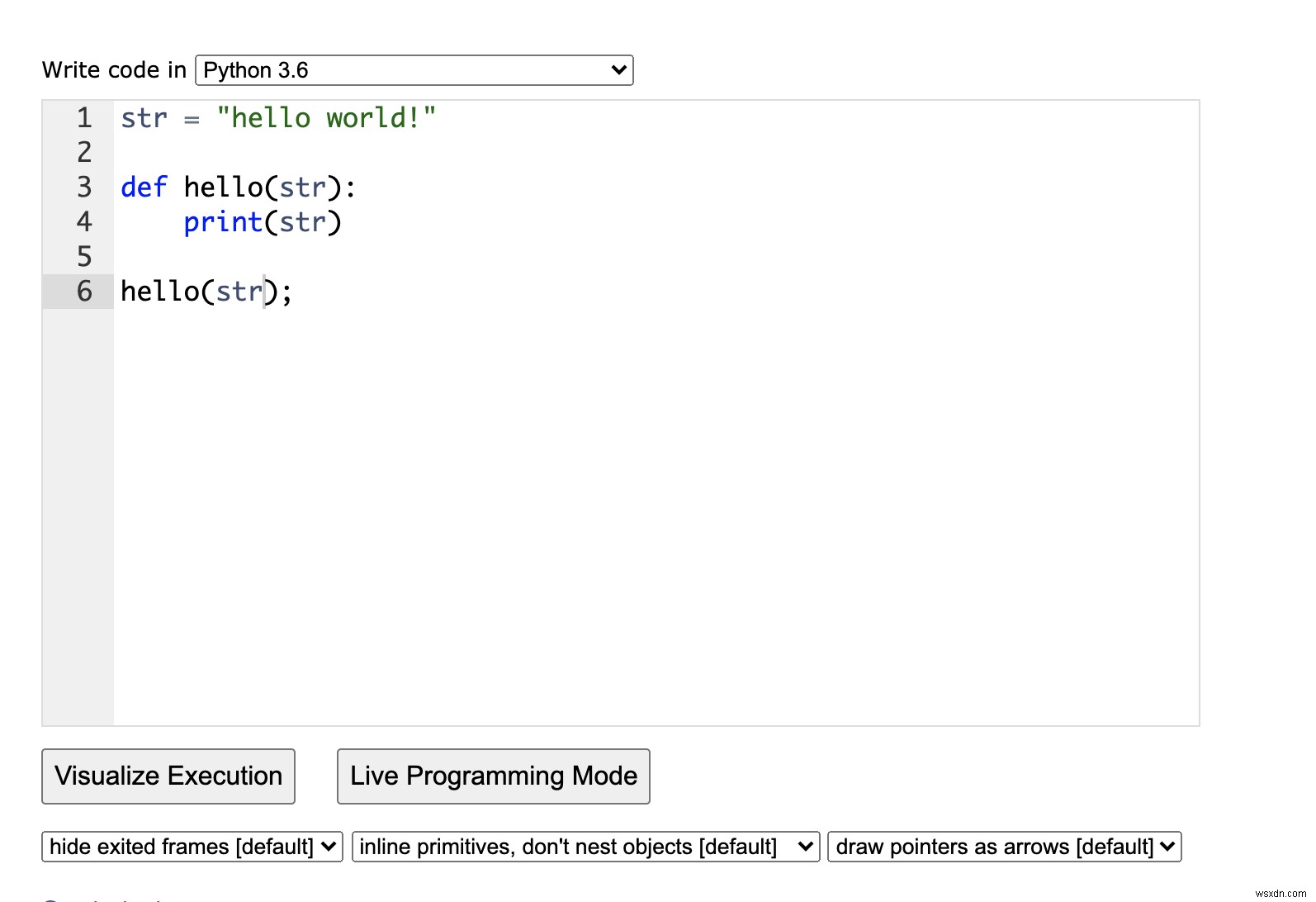Click the "hello world!" string literal
Viewport: 1316px width, 902px height.
click(326, 118)
